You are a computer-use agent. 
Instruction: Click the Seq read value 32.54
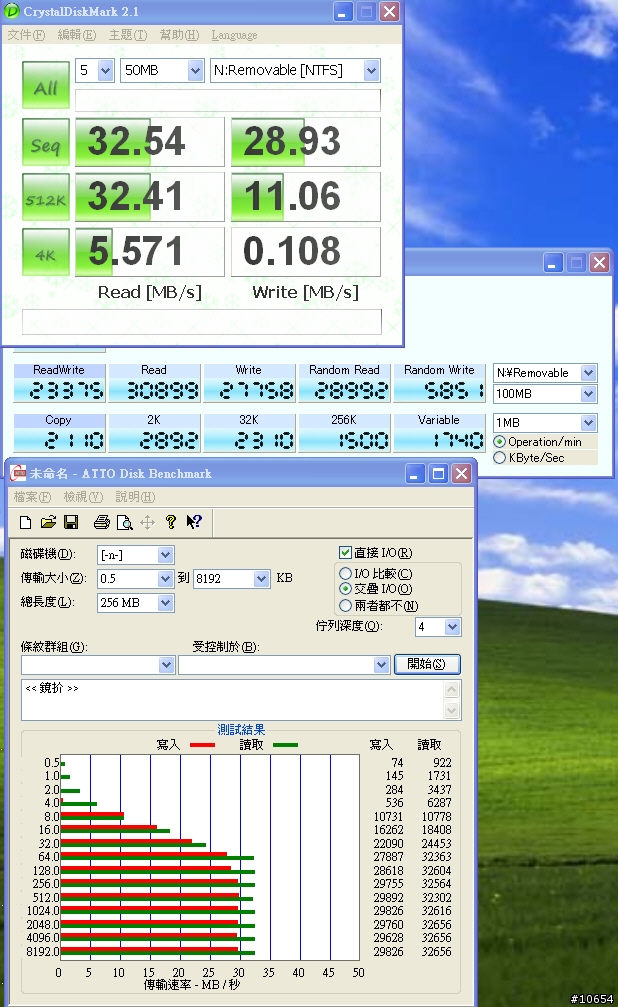[x=150, y=142]
